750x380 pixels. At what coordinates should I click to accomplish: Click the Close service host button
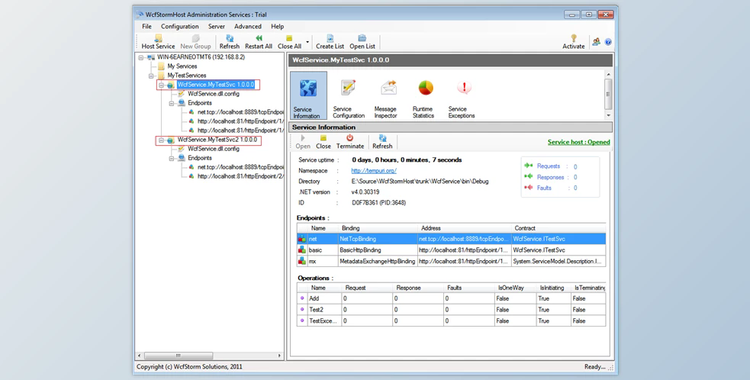coord(323,142)
